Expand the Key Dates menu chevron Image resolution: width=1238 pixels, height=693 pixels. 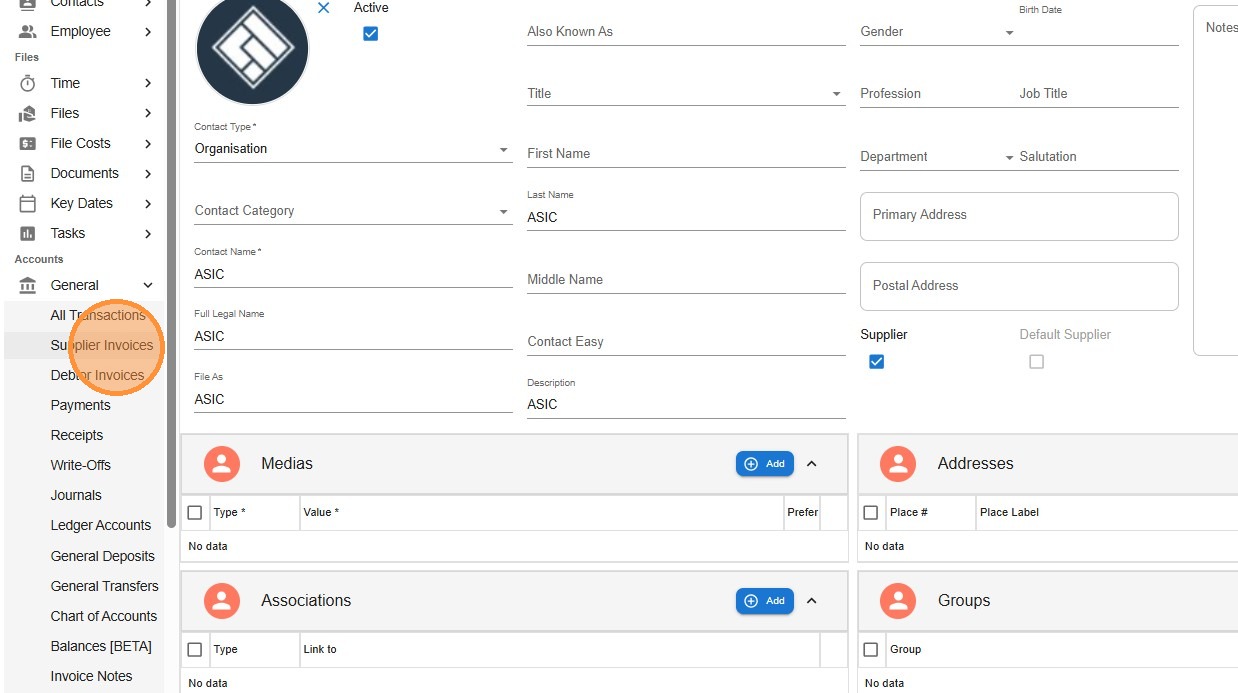click(x=148, y=203)
